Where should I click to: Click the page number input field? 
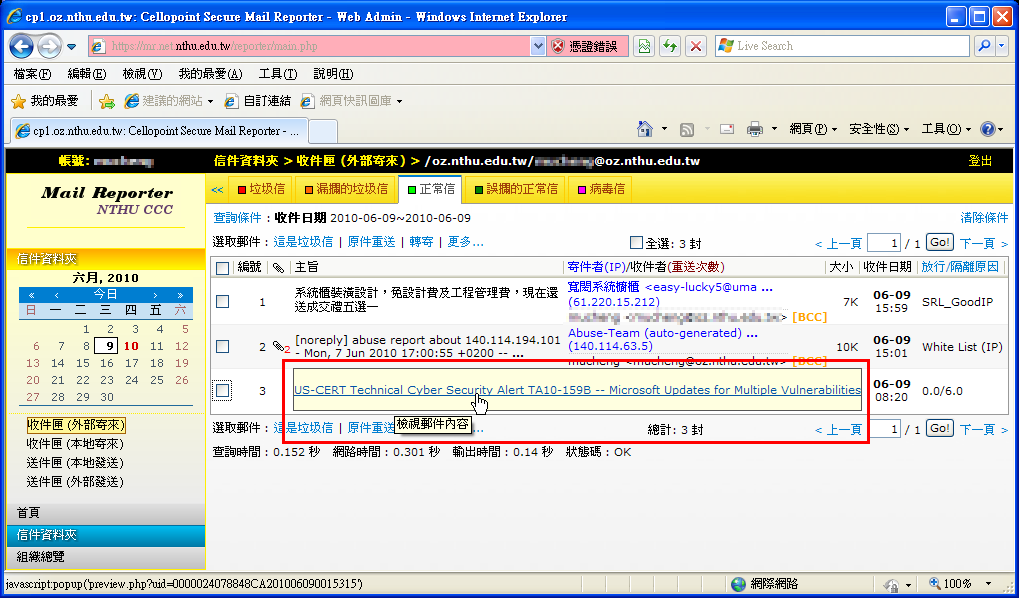pos(883,243)
